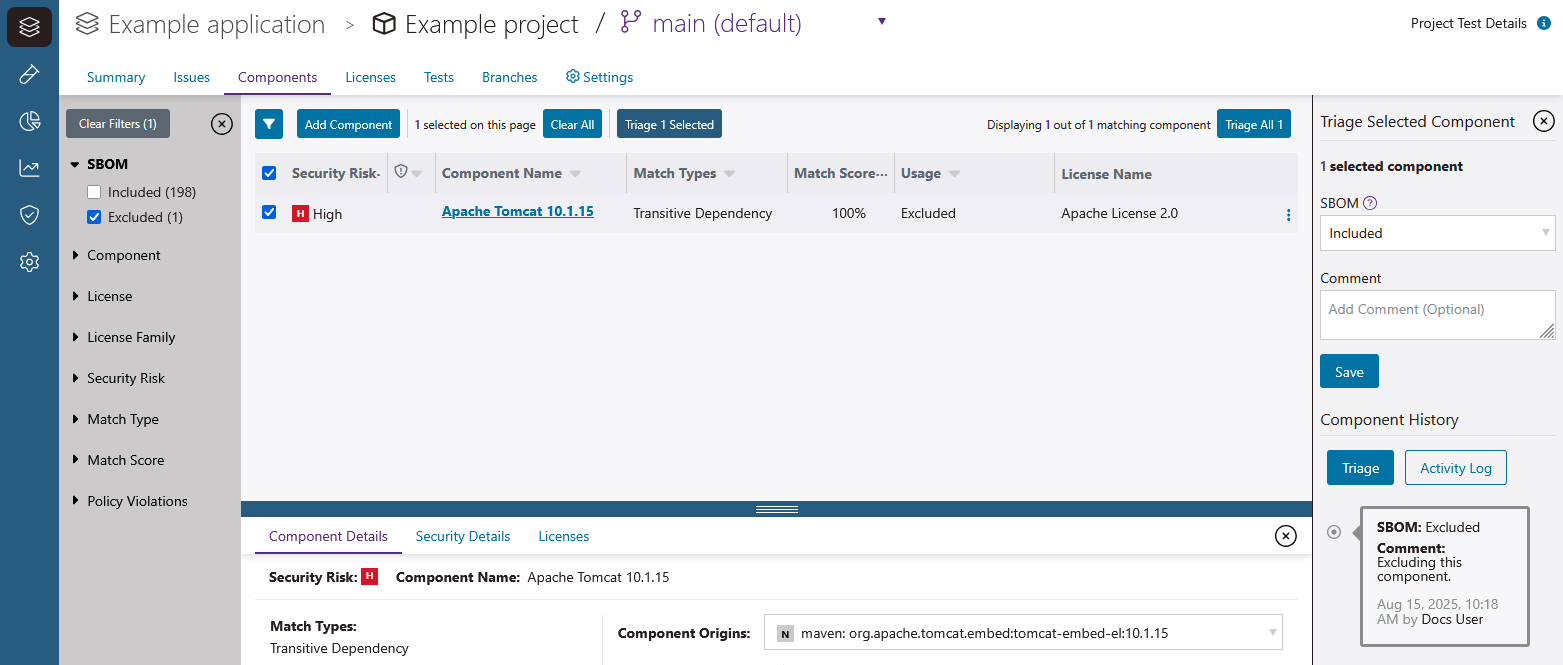Collapse the SBOM filter section
The height and width of the screenshot is (665, 1563).
(76, 163)
